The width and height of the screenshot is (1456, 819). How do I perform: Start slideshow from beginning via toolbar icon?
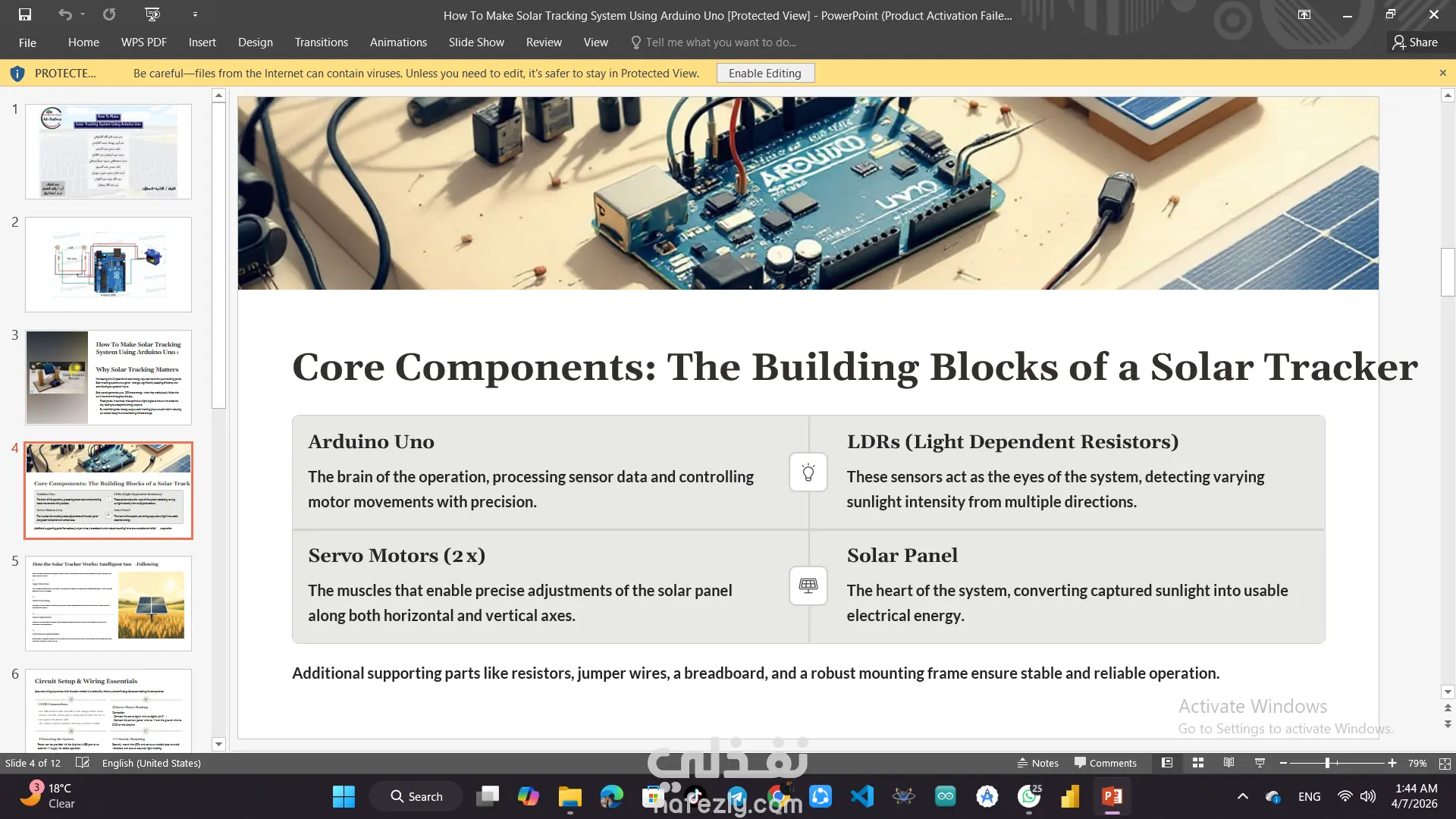pos(152,14)
